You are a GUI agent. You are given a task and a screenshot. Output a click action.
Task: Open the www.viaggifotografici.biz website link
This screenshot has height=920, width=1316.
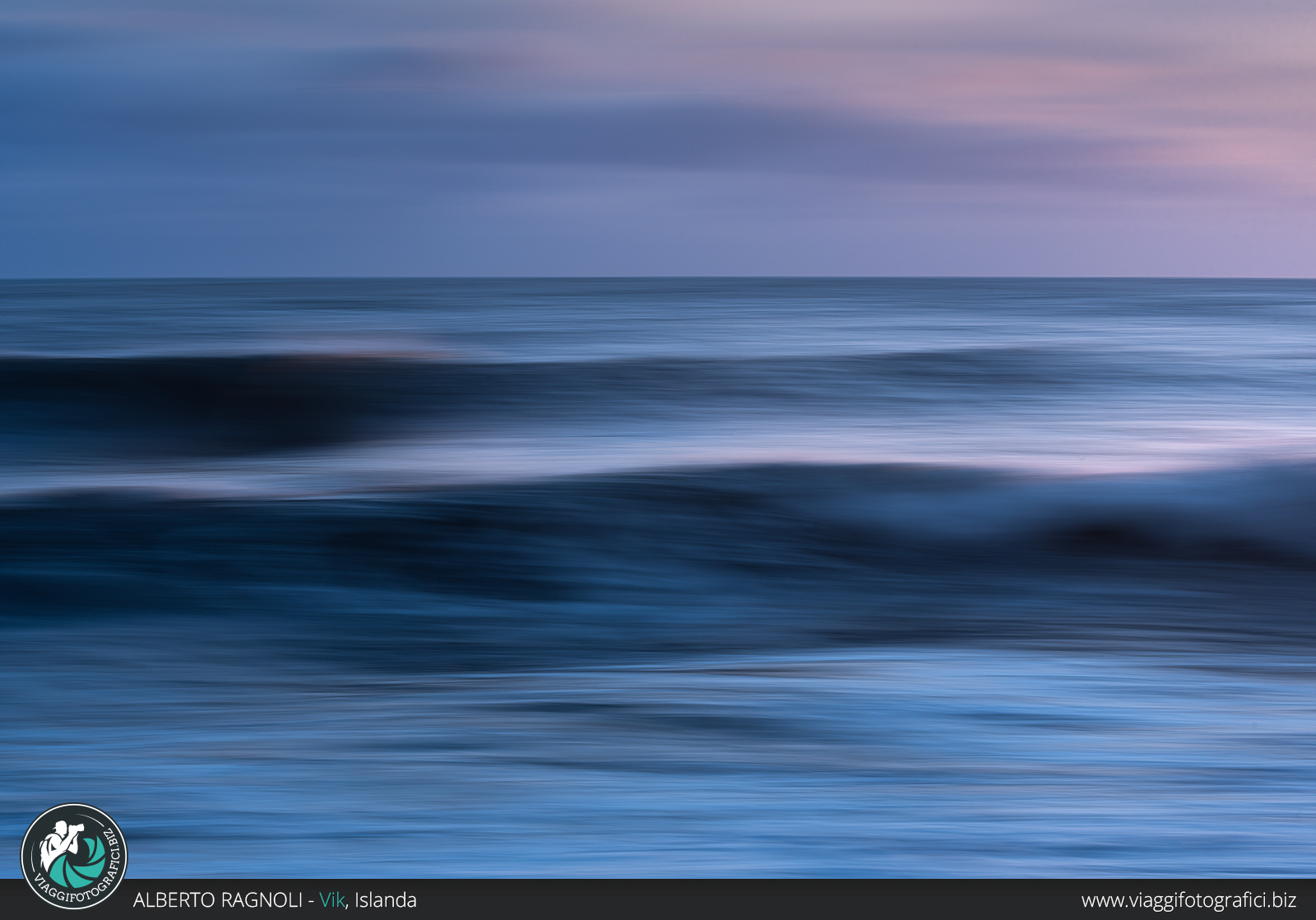tap(1189, 900)
